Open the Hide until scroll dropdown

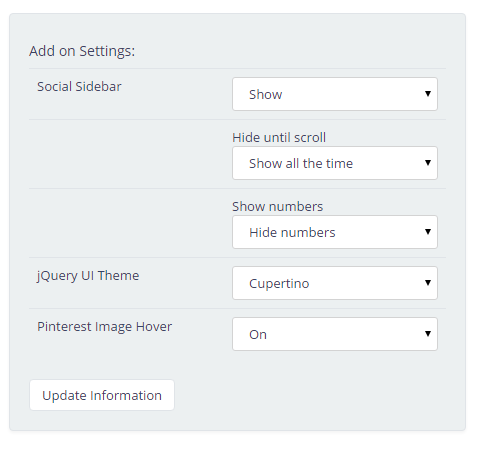pos(335,163)
